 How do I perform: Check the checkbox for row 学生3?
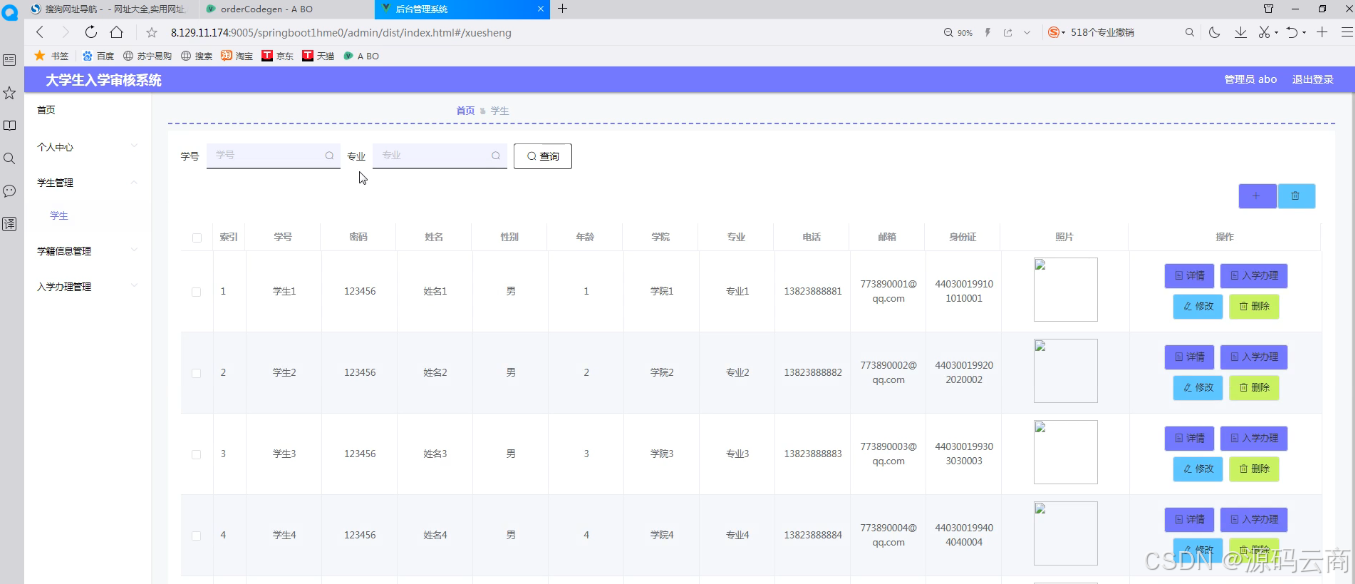coord(196,454)
